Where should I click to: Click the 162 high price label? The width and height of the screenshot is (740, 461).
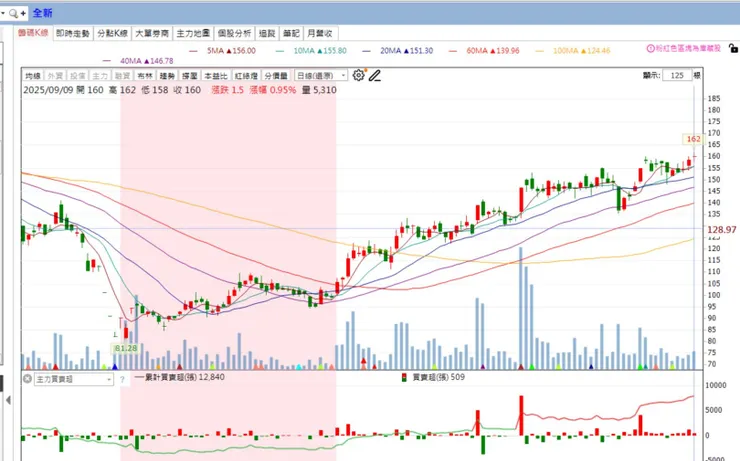click(693, 139)
